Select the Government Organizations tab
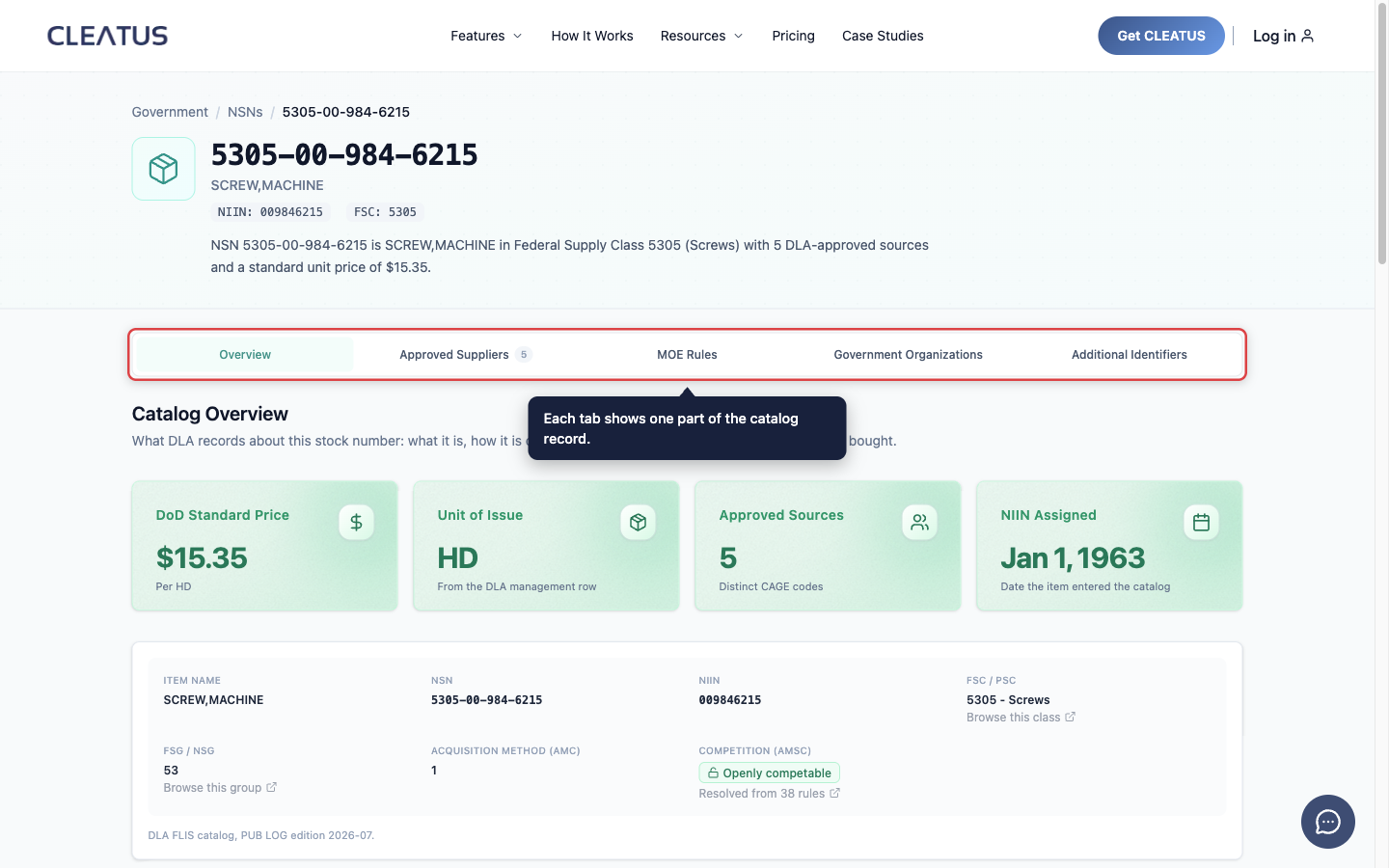 point(908,355)
